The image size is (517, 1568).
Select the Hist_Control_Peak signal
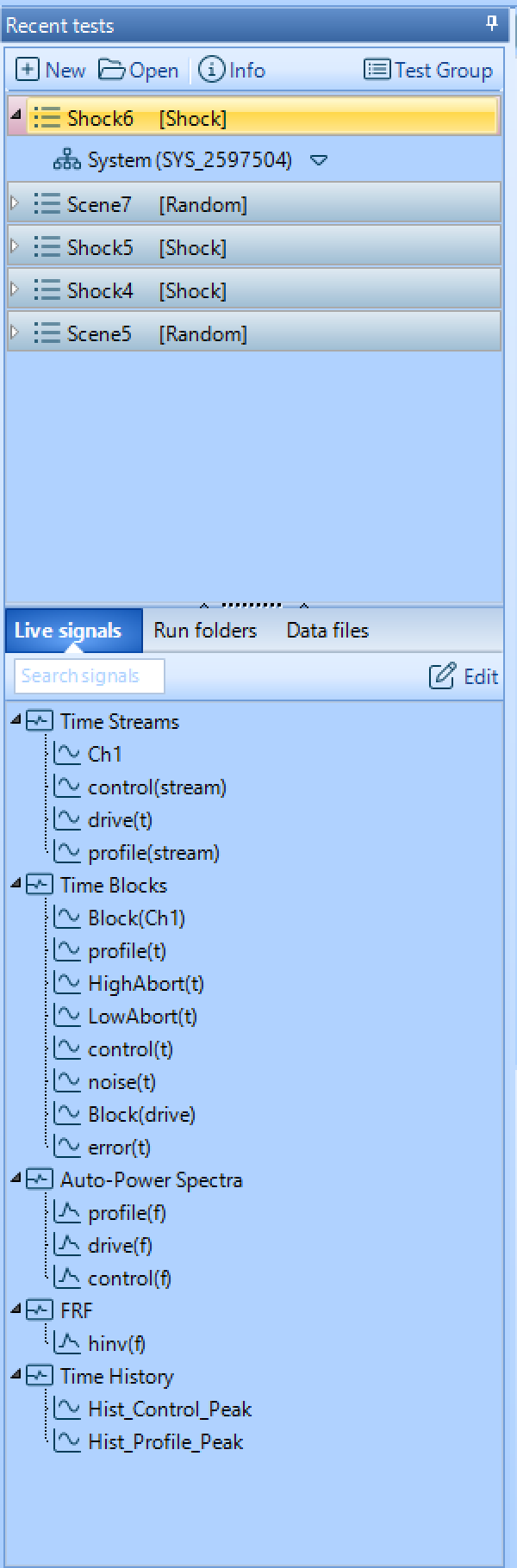(169, 1409)
